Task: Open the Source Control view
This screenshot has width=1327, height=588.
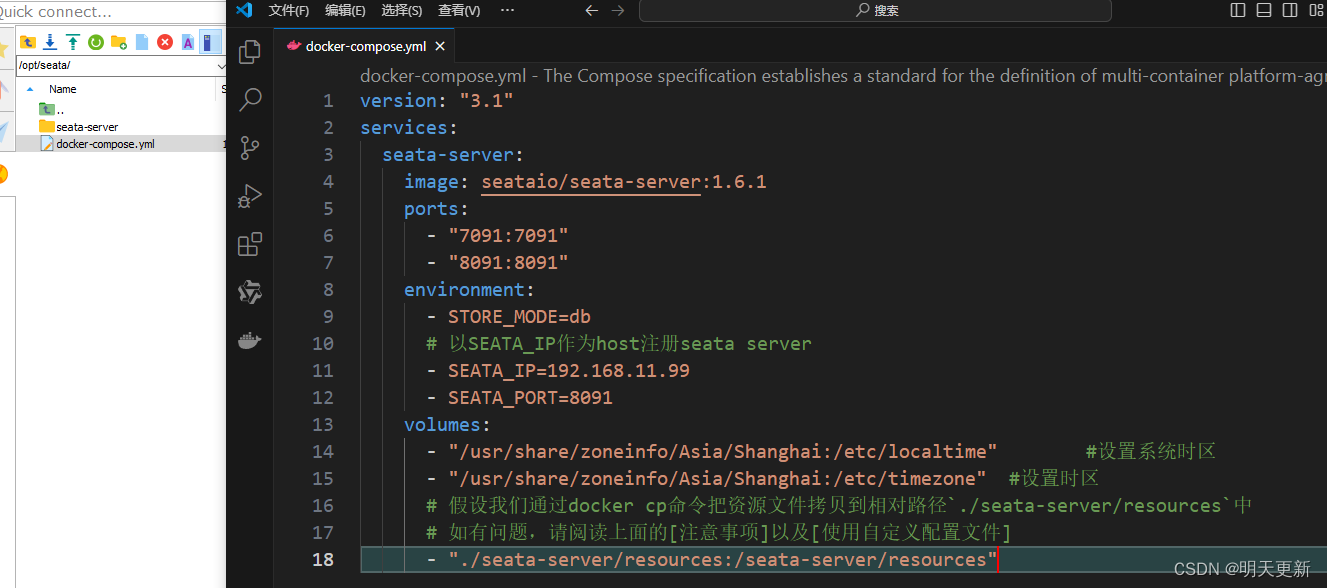Action: (249, 148)
